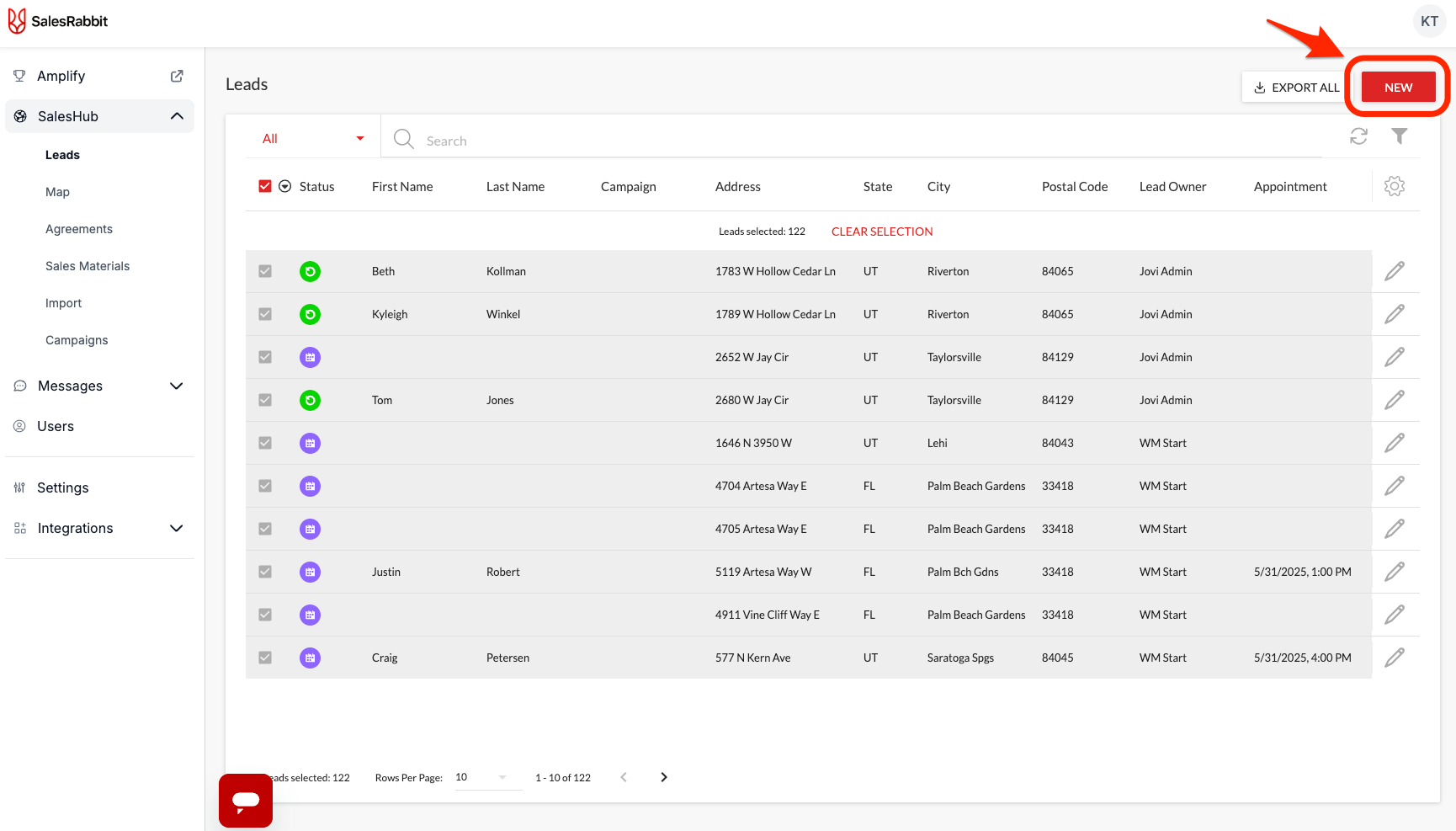This screenshot has height=831, width=1456.
Task: Open Users in the sidebar
Action: click(56, 426)
